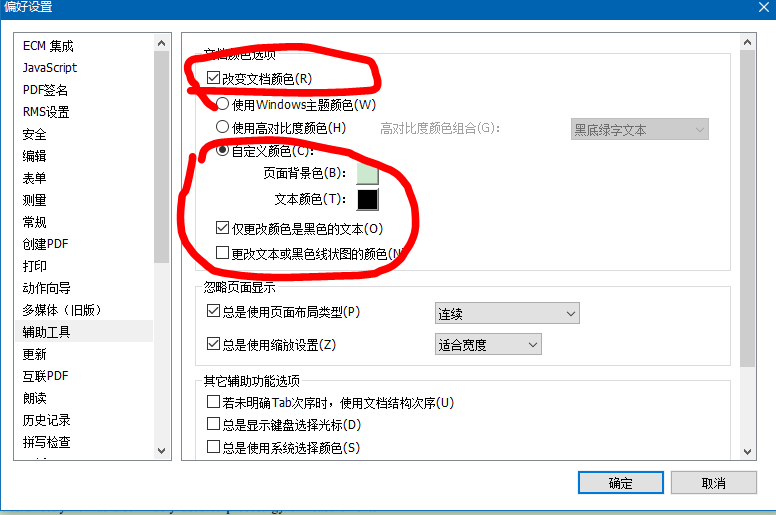Expand the 连续 page layout dropdown

(507, 314)
